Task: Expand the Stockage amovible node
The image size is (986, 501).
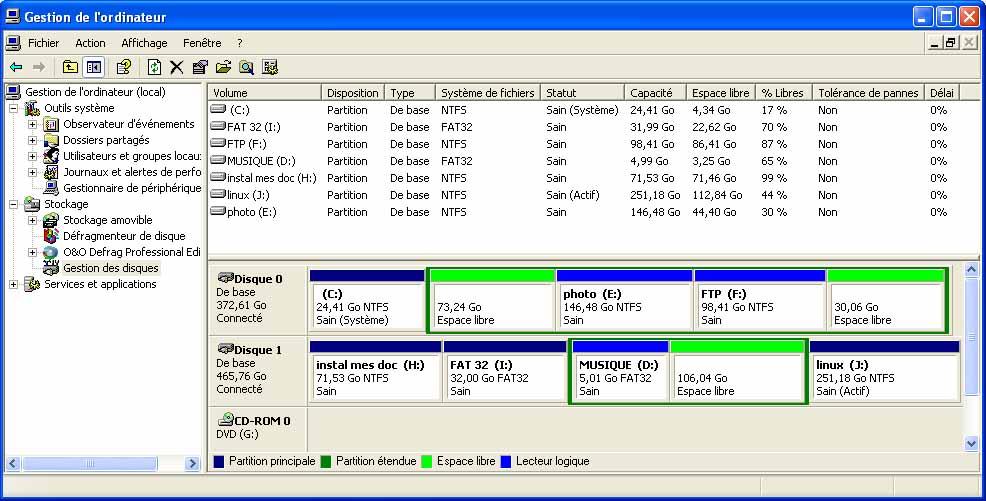Action: (x=33, y=221)
